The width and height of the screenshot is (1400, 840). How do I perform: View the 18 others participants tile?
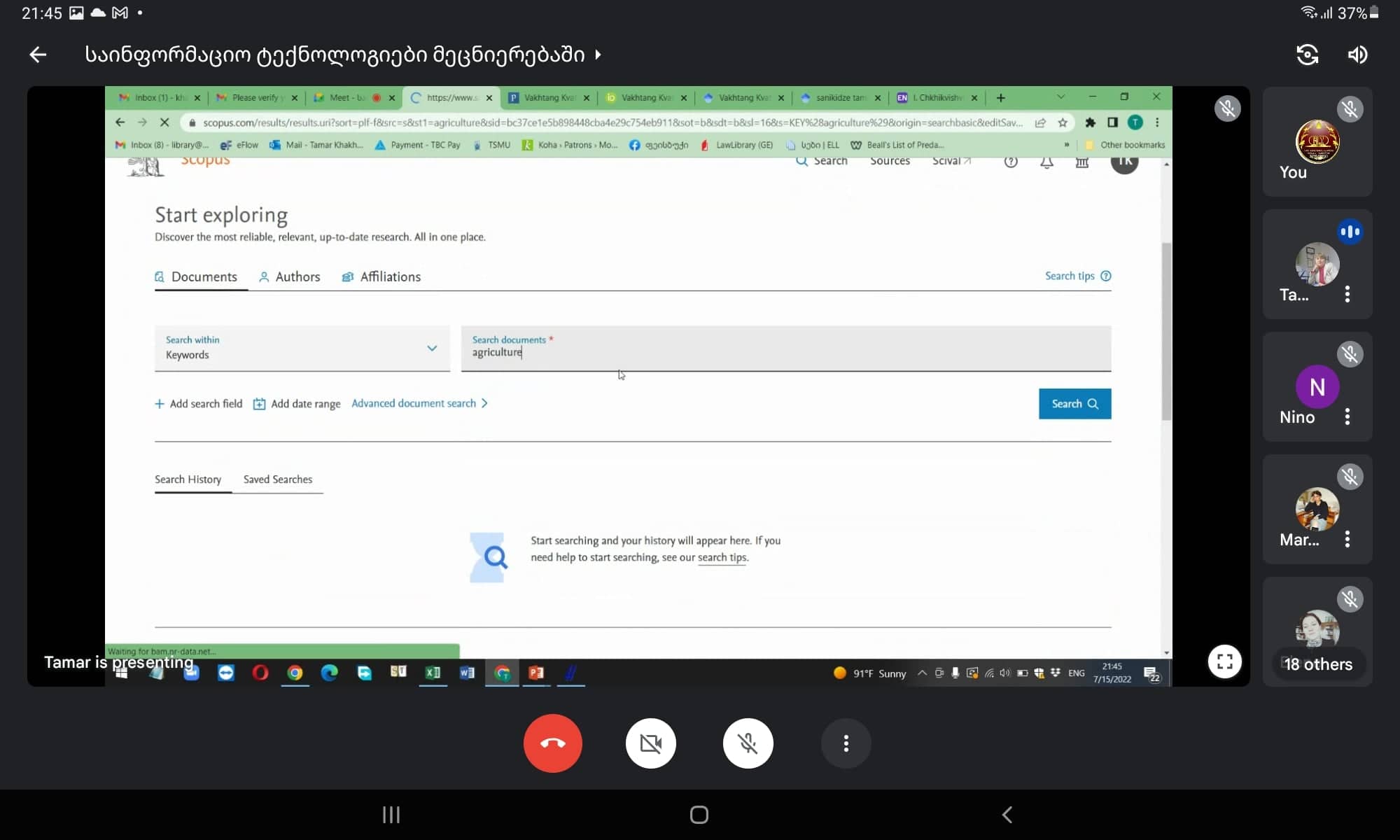[x=1317, y=664]
